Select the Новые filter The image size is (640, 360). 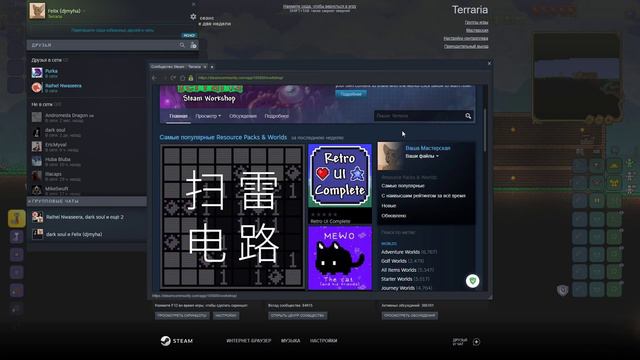(389, 206)
